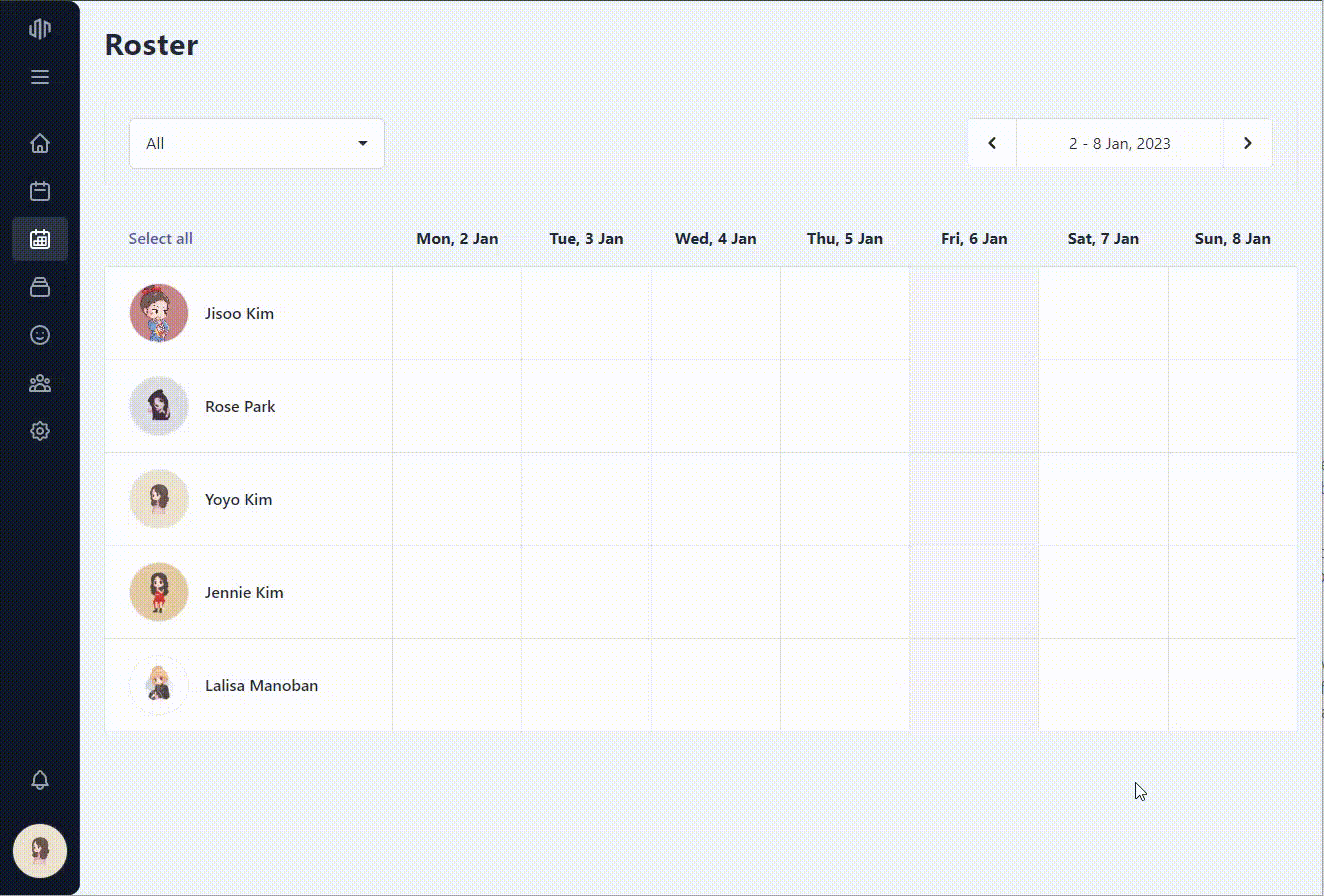Select the name 'Rose Park'

click(240, 406)
